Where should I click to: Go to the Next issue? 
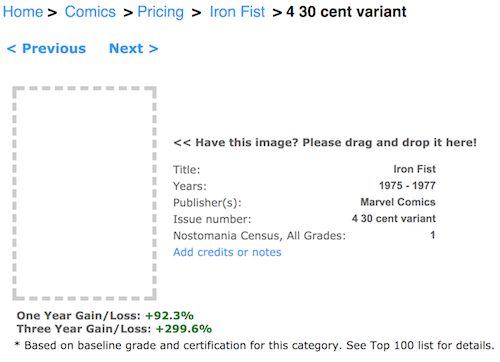point(133,49)
